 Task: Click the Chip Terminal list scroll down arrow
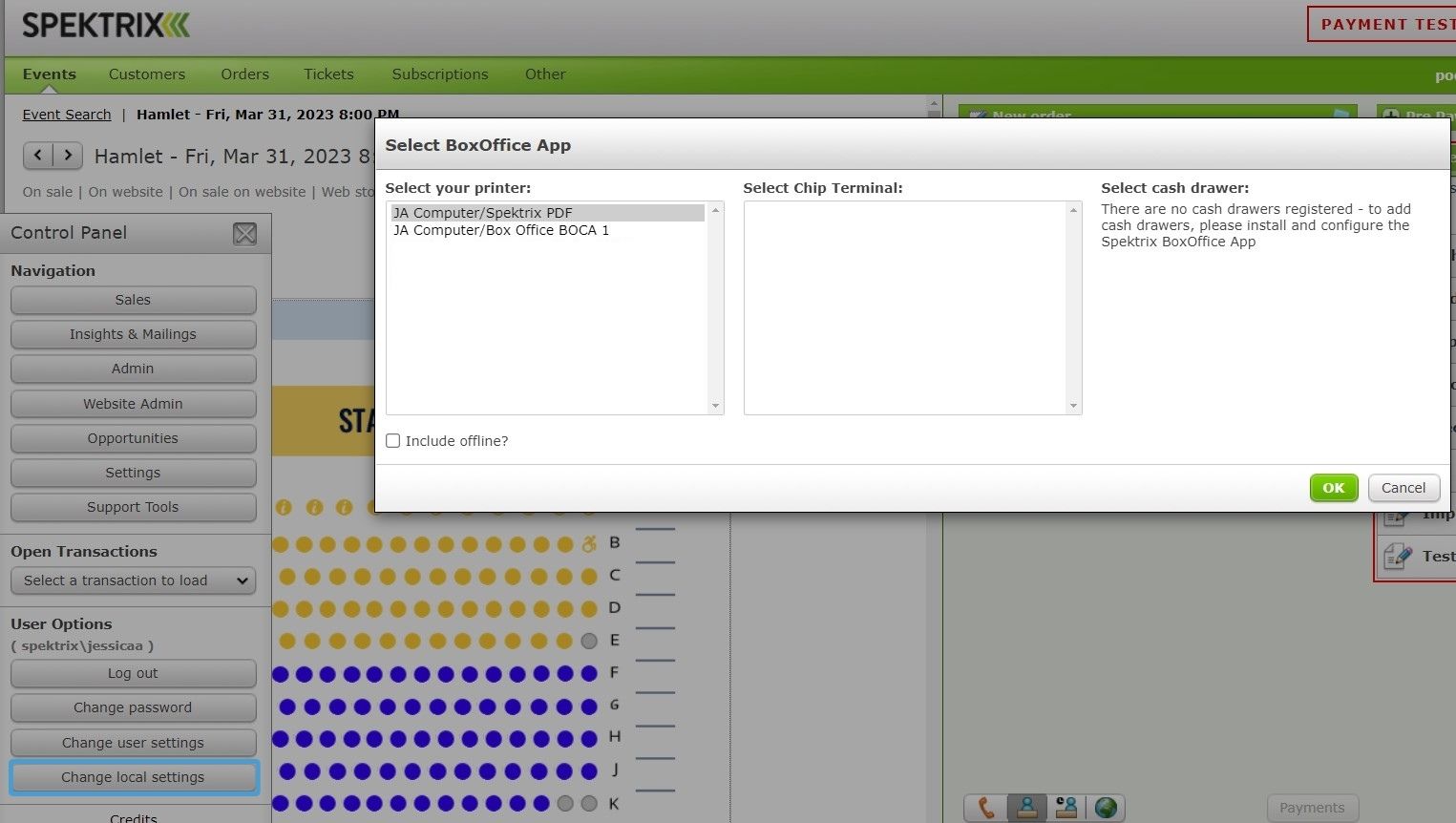1073,406
